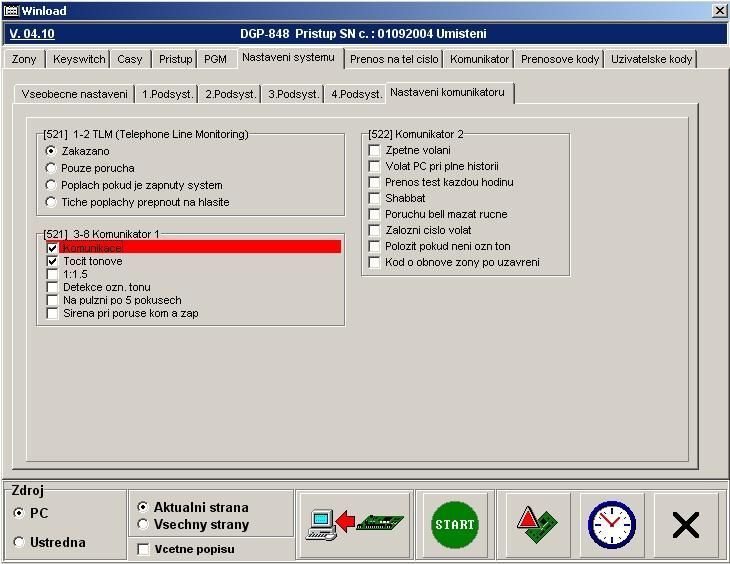
Task: Open the Uzivatelske kody tab
Action: point(651,59)
